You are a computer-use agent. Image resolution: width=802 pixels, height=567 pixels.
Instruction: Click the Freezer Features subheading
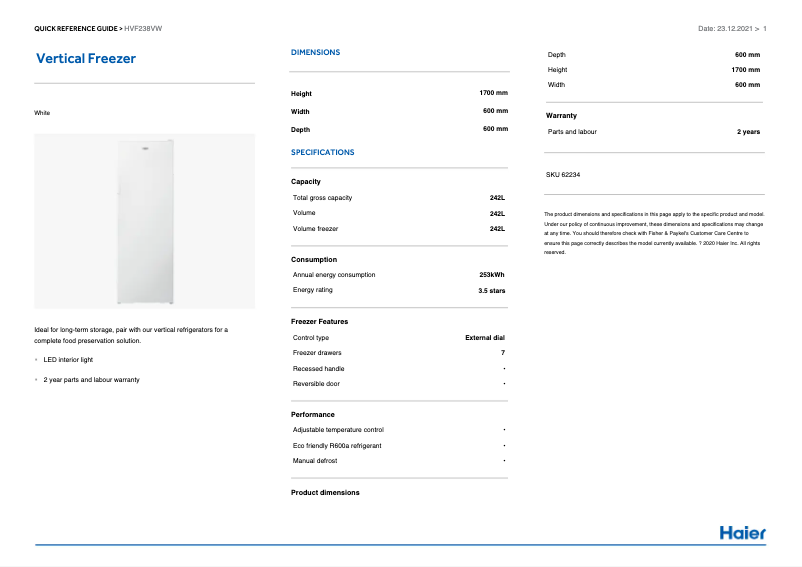click(x=319, y=322)
